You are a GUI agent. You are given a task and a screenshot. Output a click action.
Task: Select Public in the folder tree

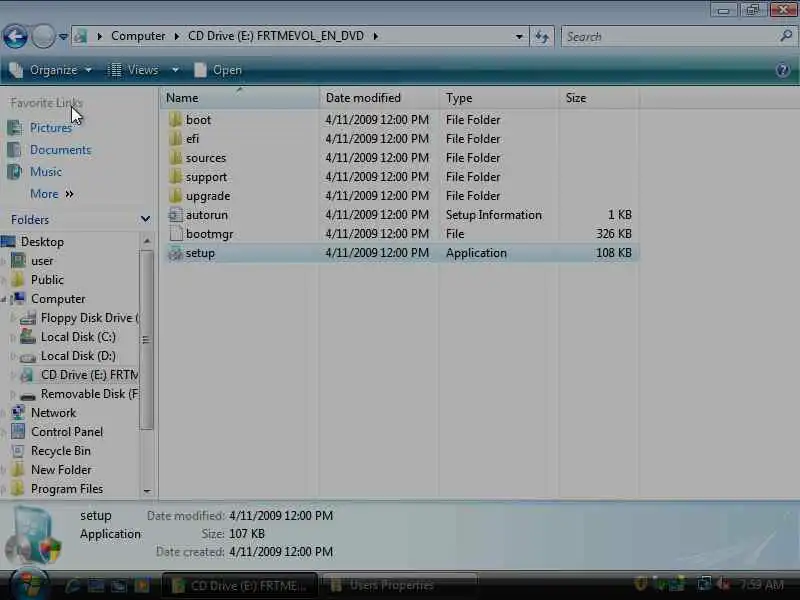tap(47, 280)
